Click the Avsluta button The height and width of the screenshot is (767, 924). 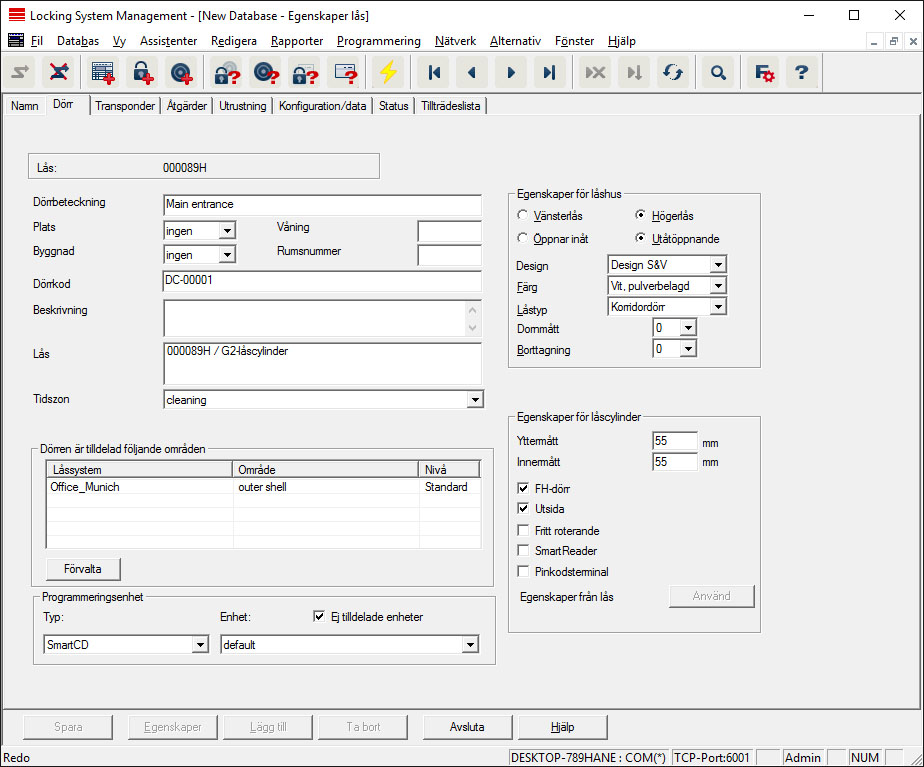point(467,727)
